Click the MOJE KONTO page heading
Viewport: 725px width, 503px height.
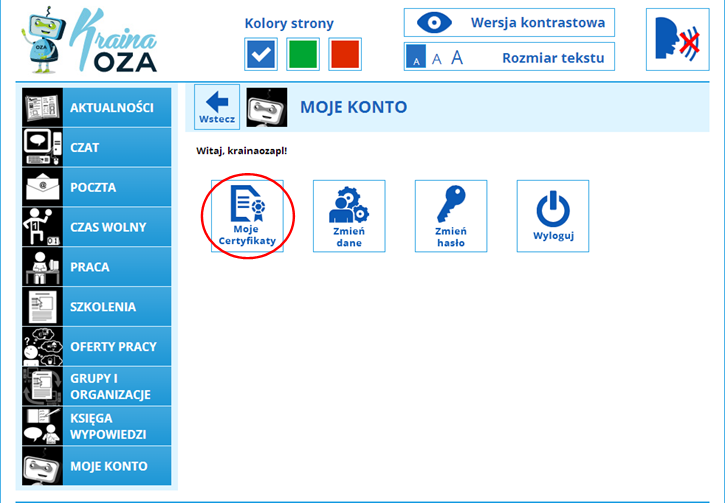(354, 107)
